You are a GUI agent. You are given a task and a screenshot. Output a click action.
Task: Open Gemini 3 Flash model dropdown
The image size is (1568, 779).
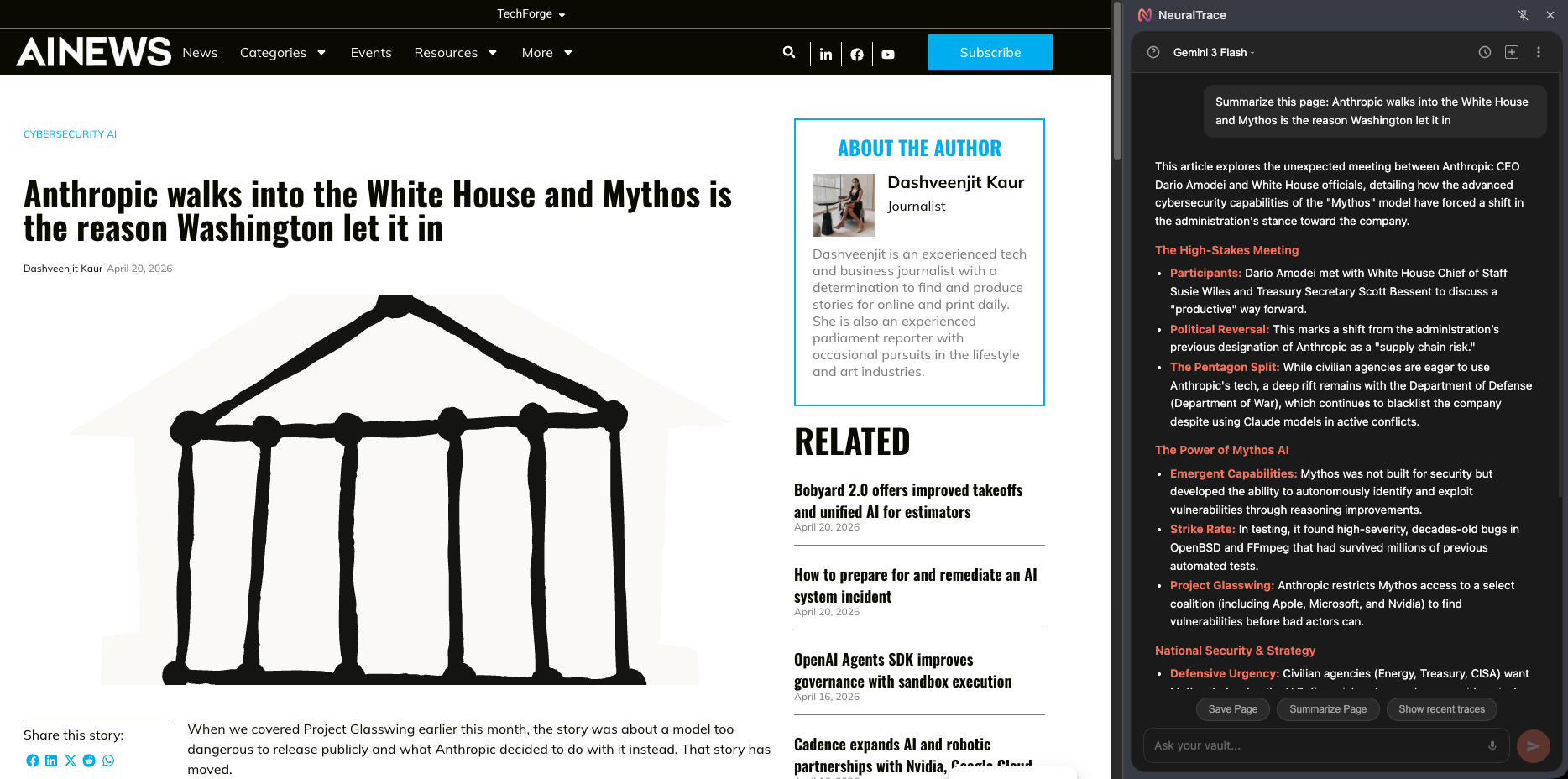point(1214,52)
